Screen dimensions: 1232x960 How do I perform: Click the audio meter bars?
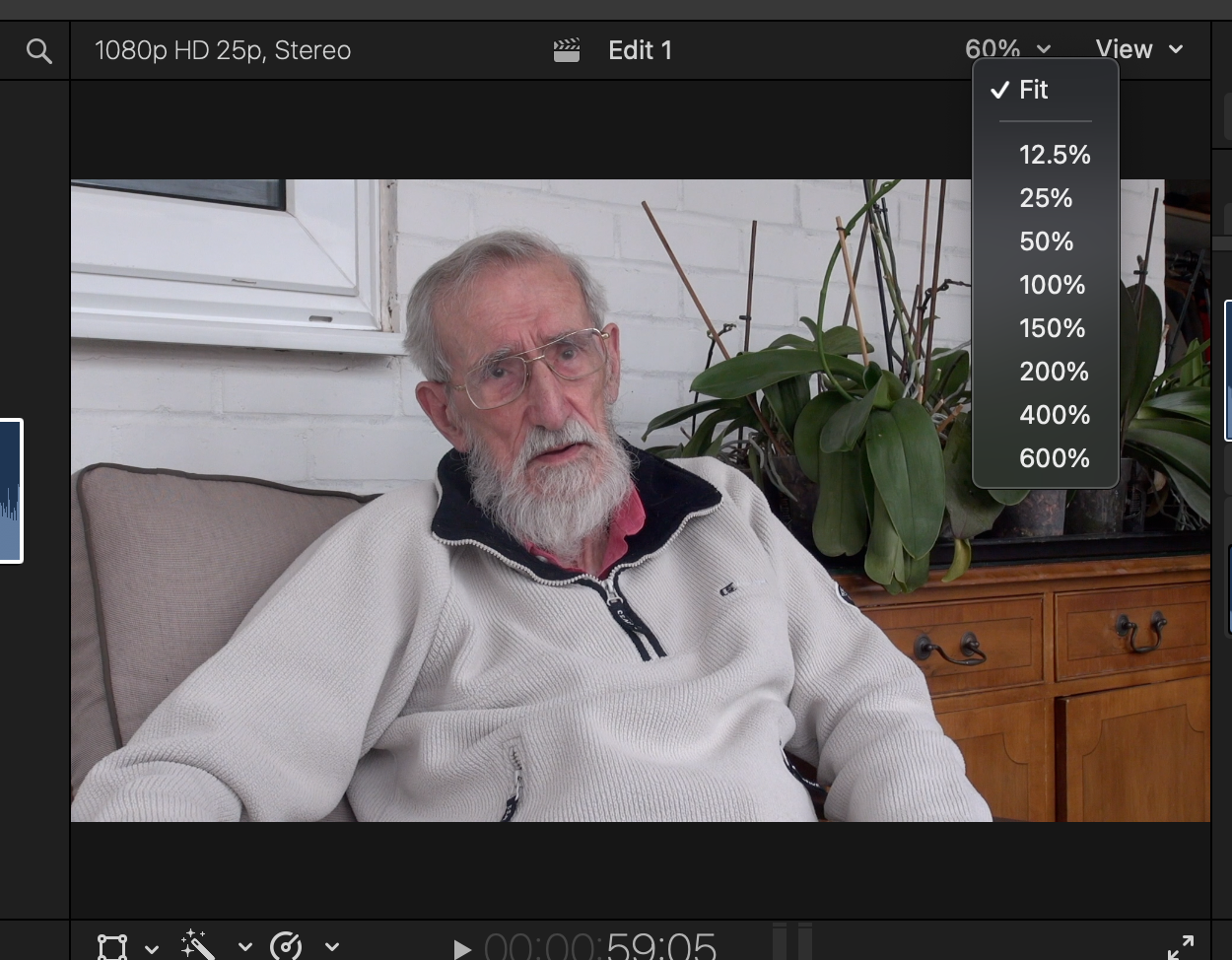click(792, 940)
